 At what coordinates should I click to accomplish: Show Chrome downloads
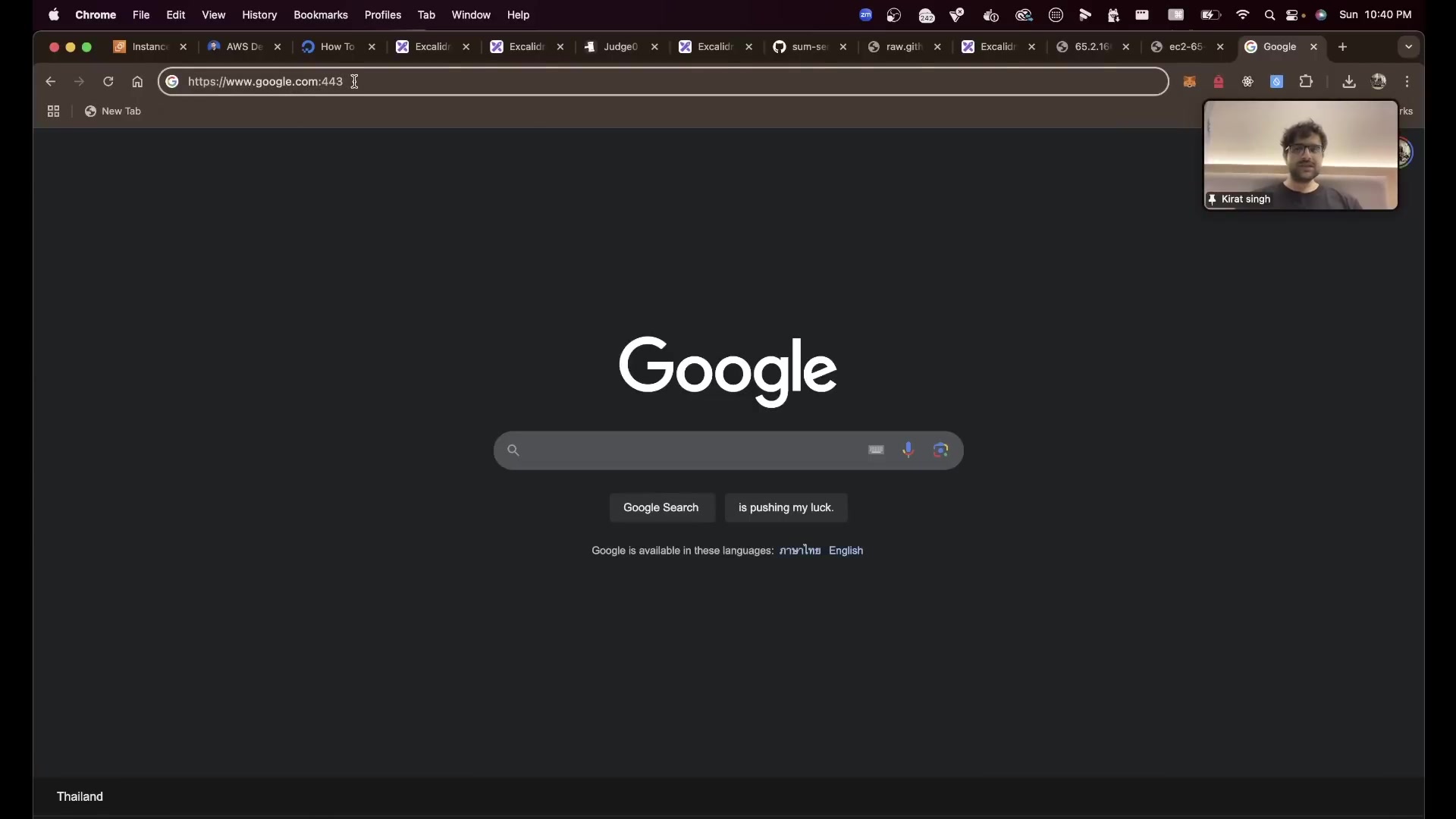pos(1349,82)
